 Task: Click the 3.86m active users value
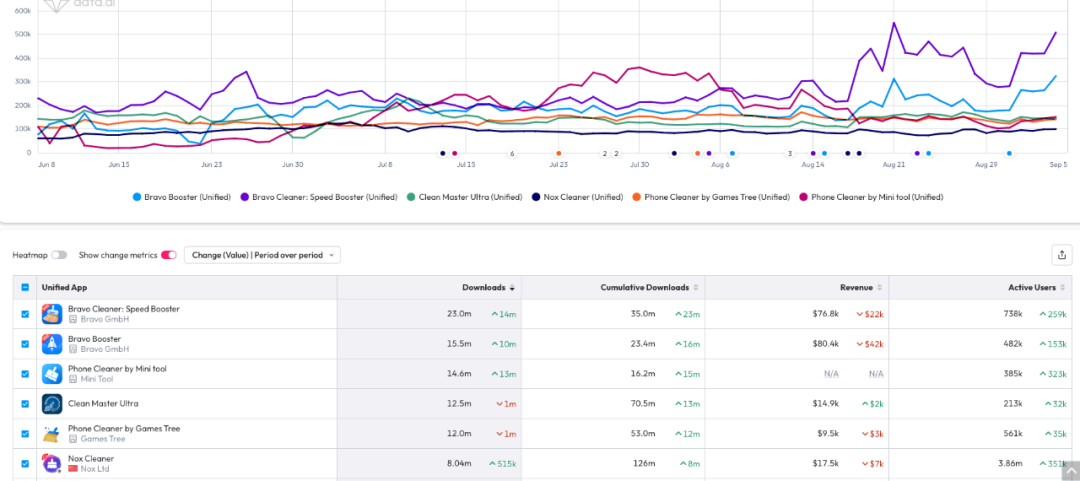(1009, 464)
